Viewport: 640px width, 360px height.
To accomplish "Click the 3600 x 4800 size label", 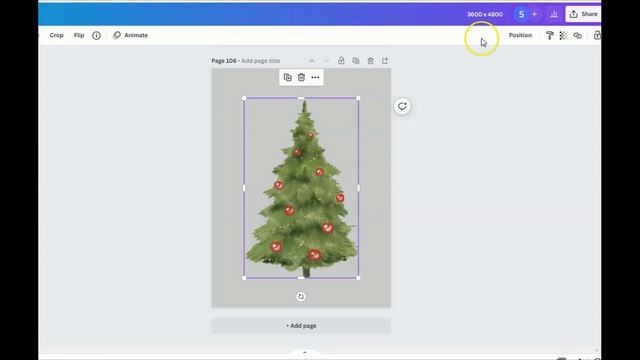I will click(484, 14).
